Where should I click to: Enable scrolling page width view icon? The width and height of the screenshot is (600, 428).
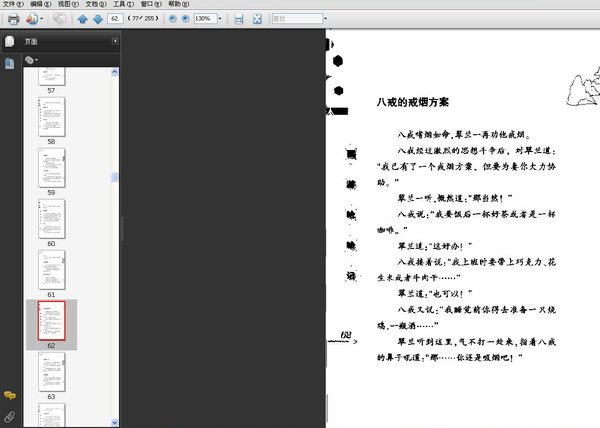pyautogui.click(x=239, y=19)
